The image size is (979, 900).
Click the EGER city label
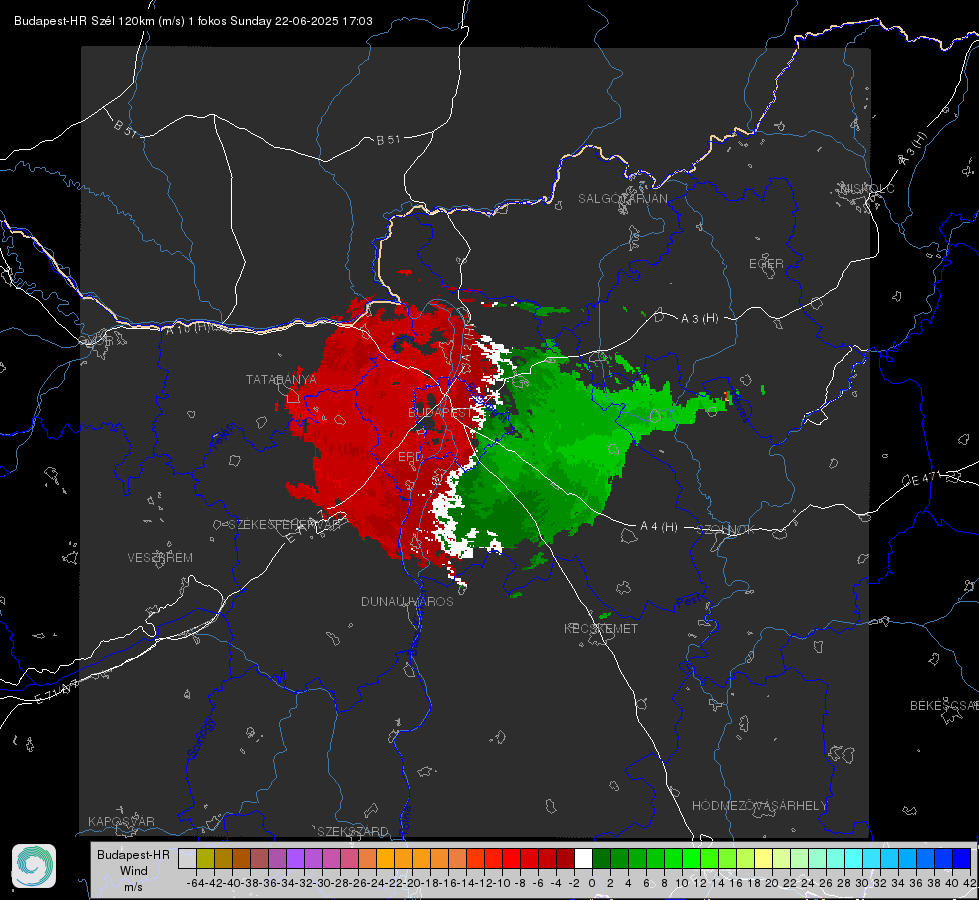(x=766, y=264)
